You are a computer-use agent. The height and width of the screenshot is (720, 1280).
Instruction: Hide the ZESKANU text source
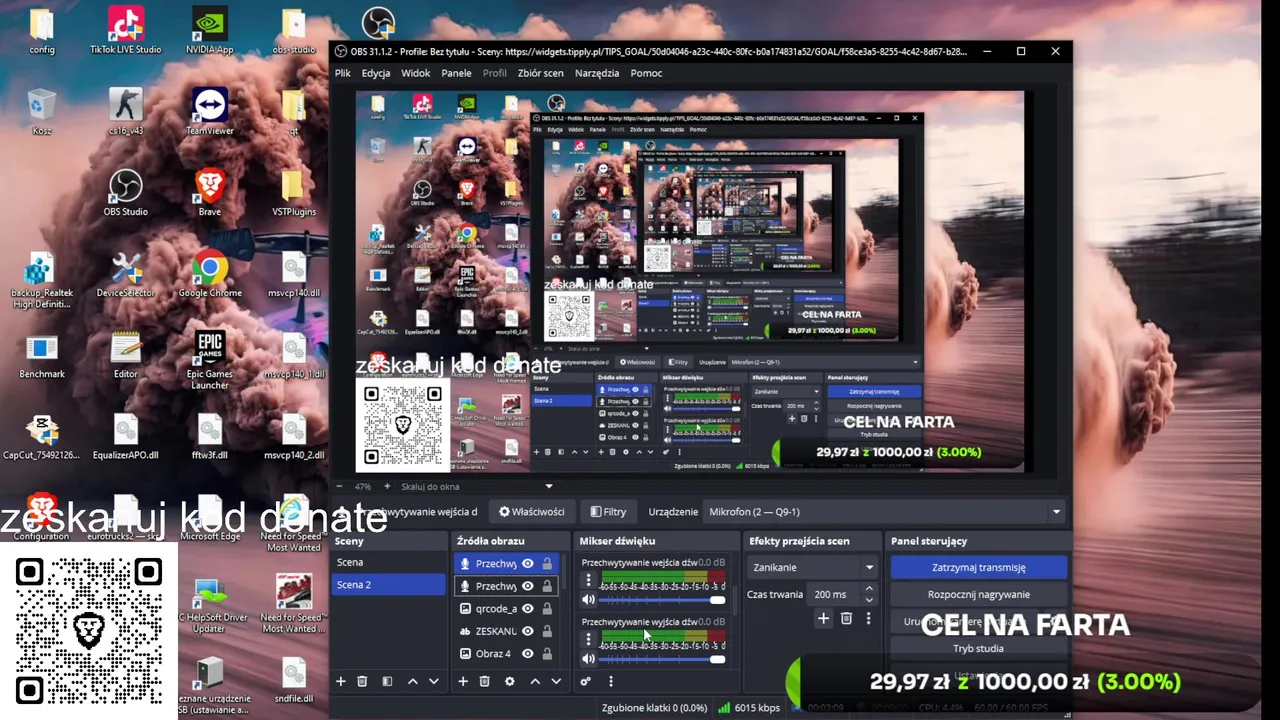527,631
